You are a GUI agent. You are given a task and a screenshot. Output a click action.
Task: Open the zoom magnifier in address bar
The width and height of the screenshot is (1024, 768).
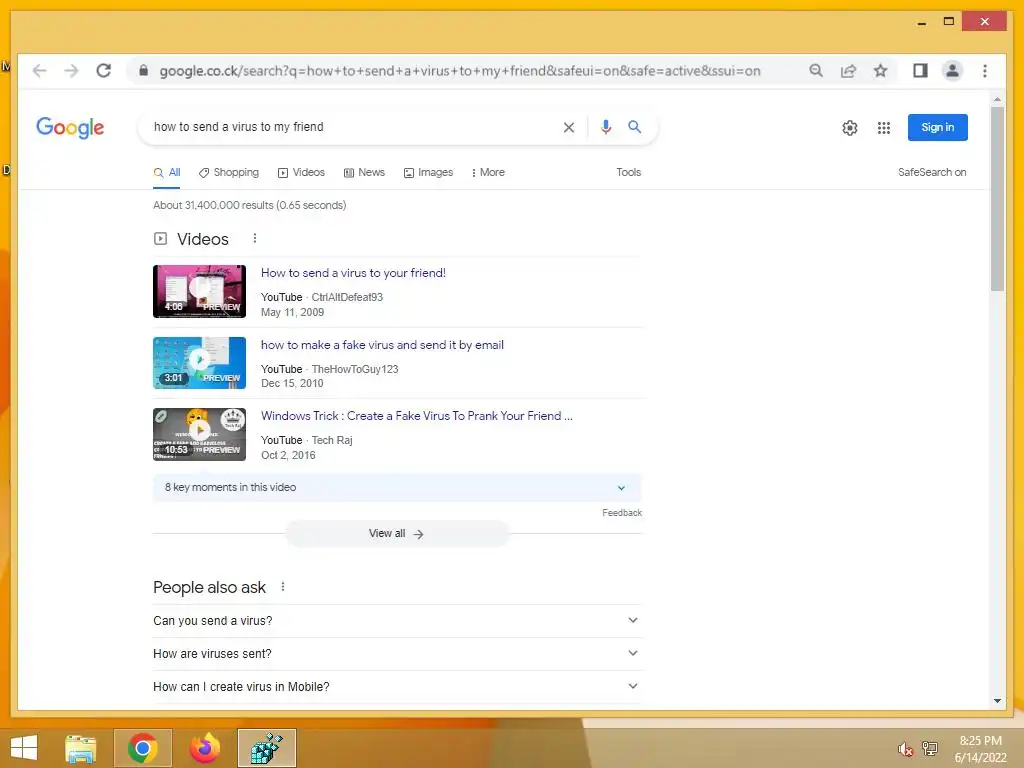816,71
